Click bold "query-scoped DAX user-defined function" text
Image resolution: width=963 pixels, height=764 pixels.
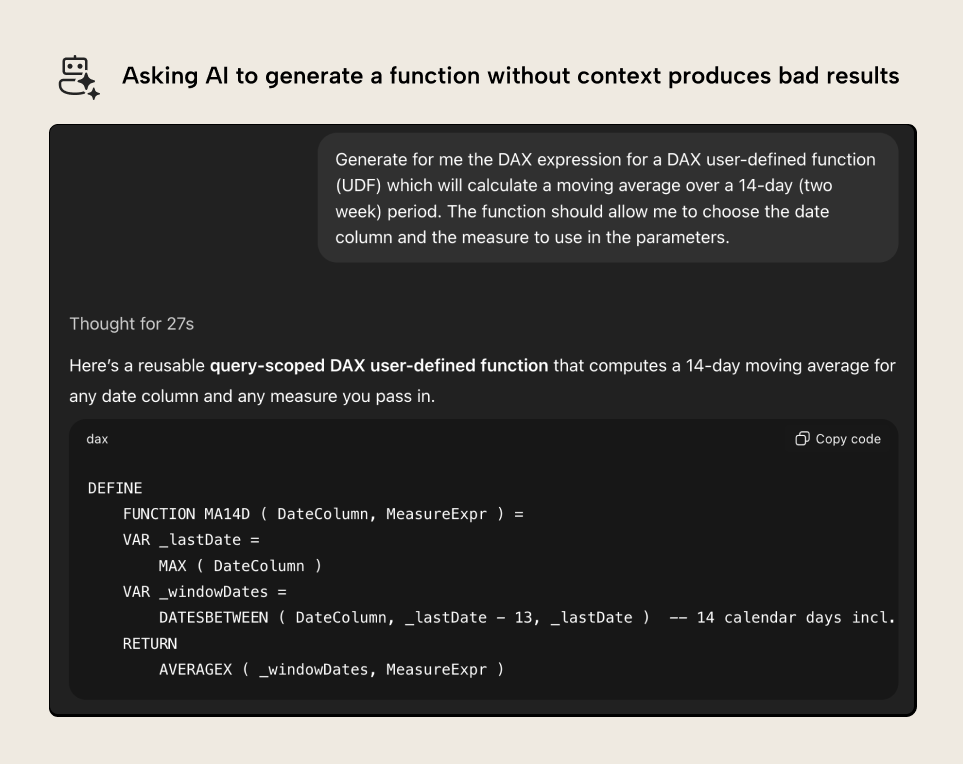point(378,366)
